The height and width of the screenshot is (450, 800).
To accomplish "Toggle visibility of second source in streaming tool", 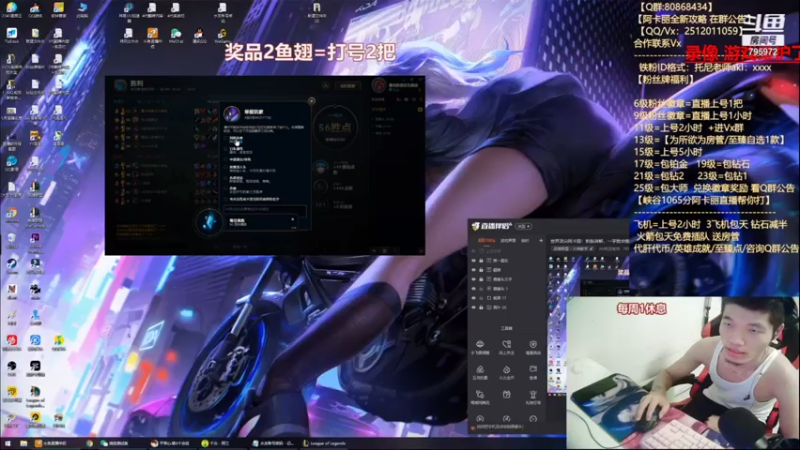I will point(473,270).
